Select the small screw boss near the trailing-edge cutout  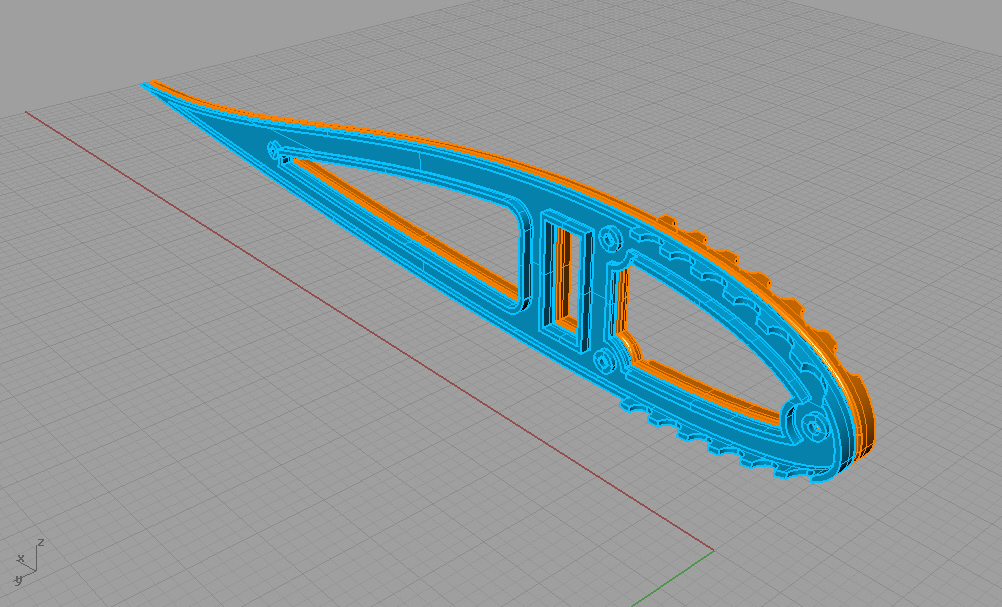(274, 150)
